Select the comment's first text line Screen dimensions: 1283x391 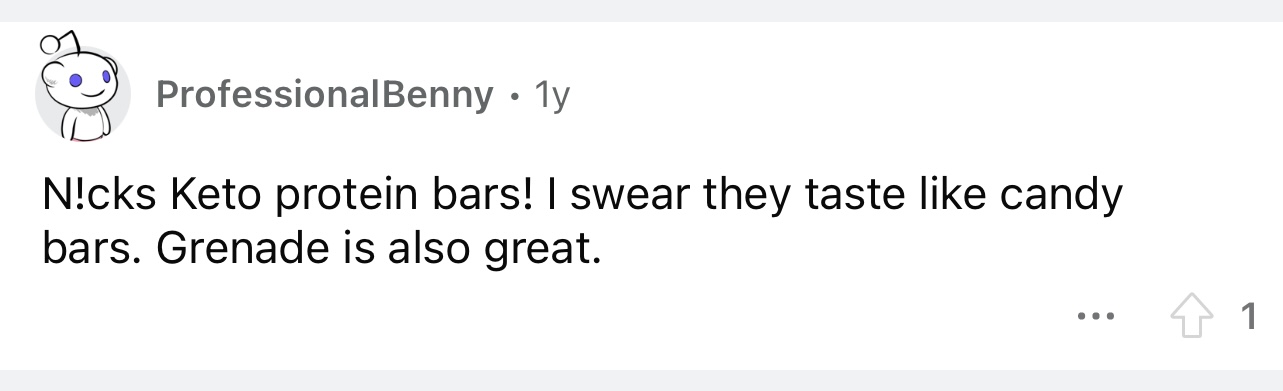coord(582,196)
